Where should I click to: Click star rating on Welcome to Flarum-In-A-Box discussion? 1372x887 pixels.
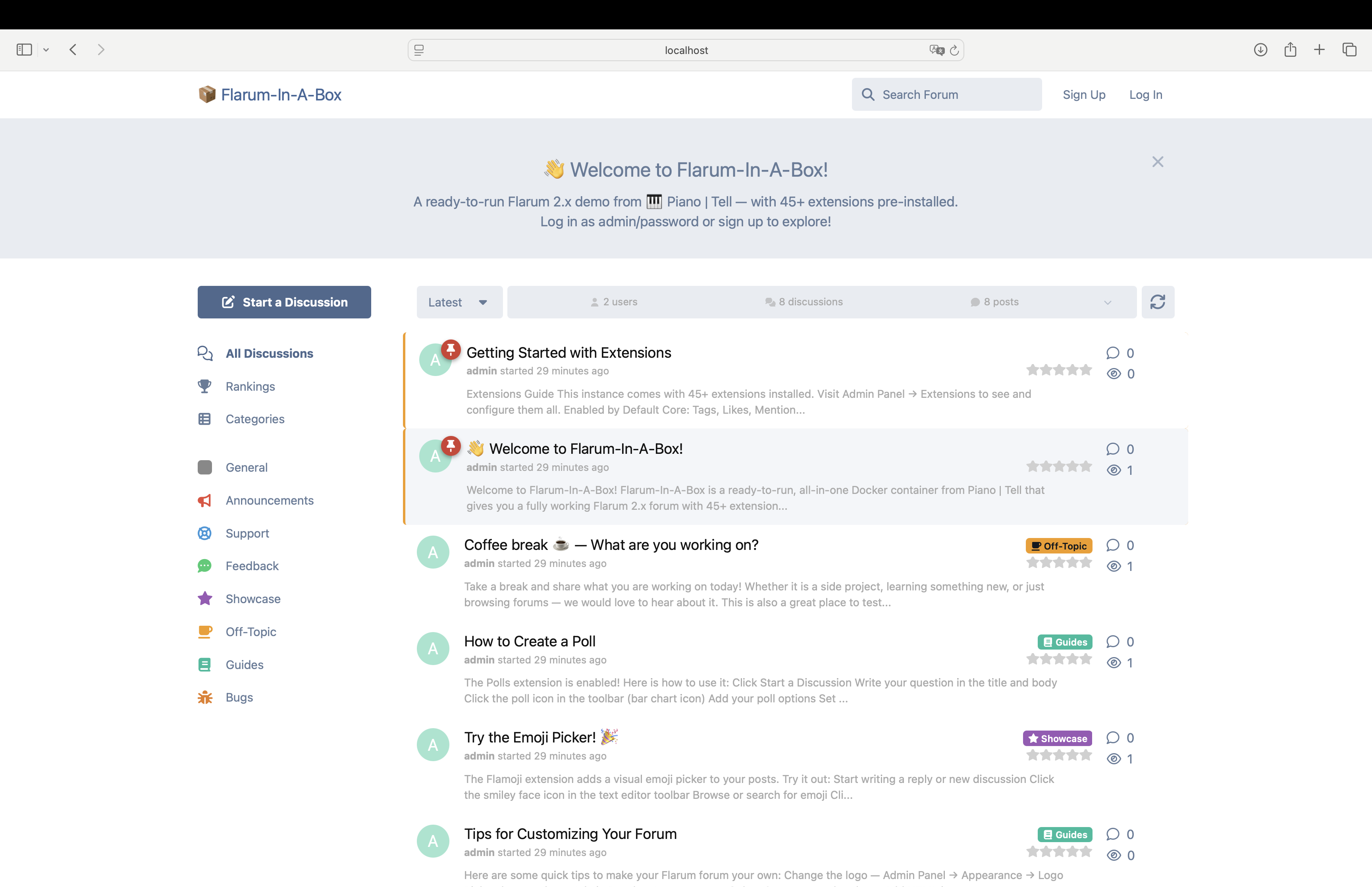1059,466
